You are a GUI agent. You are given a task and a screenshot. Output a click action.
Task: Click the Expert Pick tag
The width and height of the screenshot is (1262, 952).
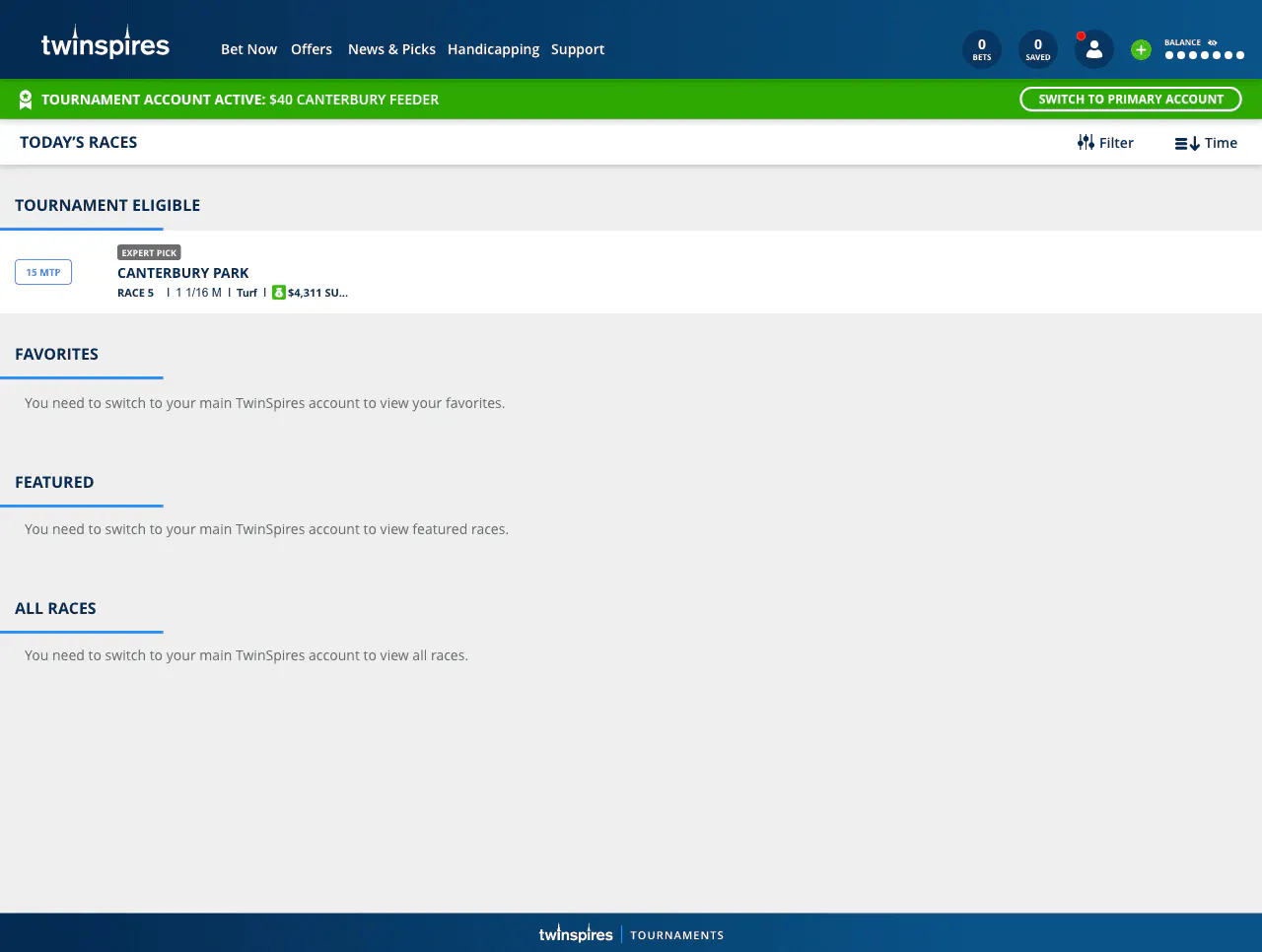(x=149, y=252)
